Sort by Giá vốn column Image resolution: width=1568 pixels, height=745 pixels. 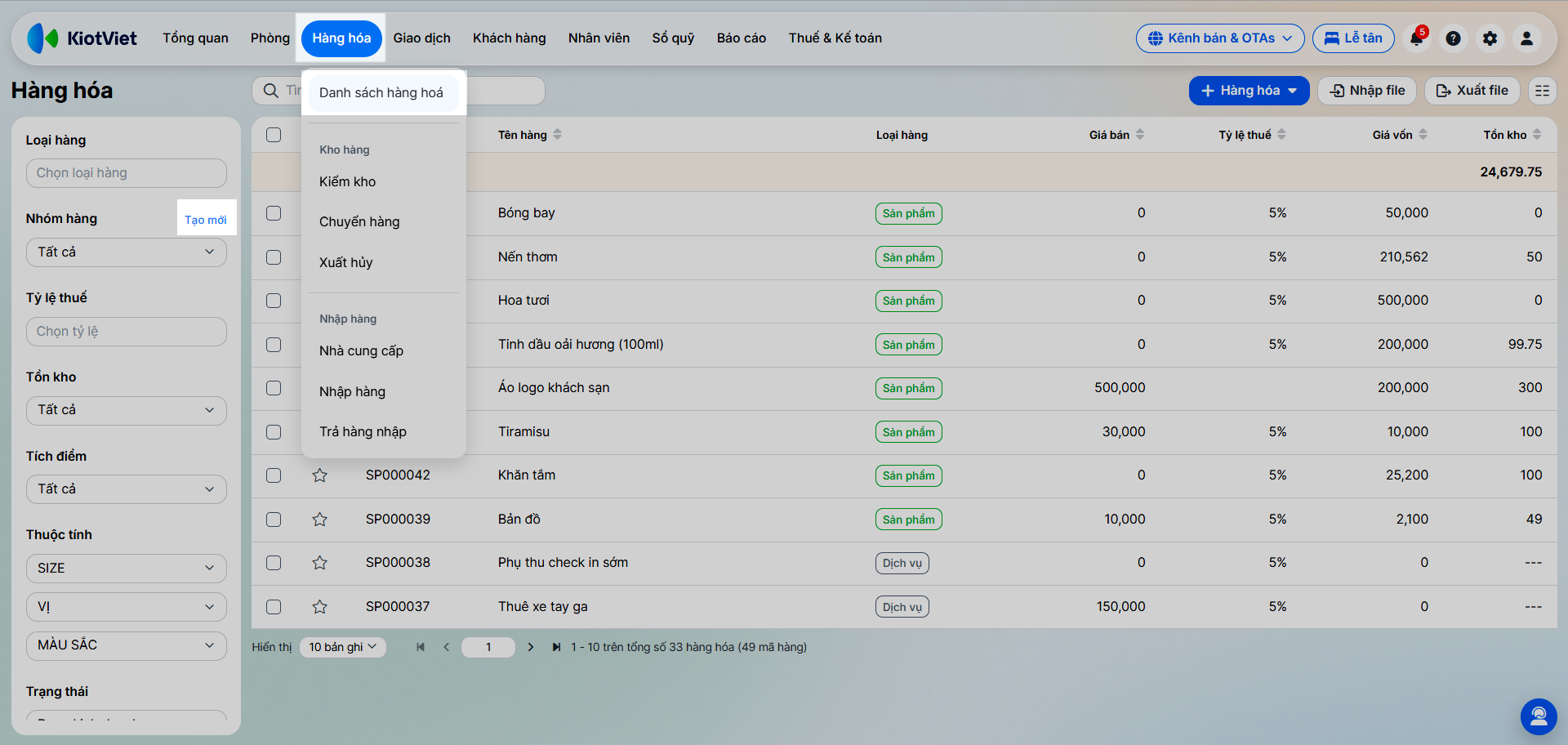(1400, 135)
